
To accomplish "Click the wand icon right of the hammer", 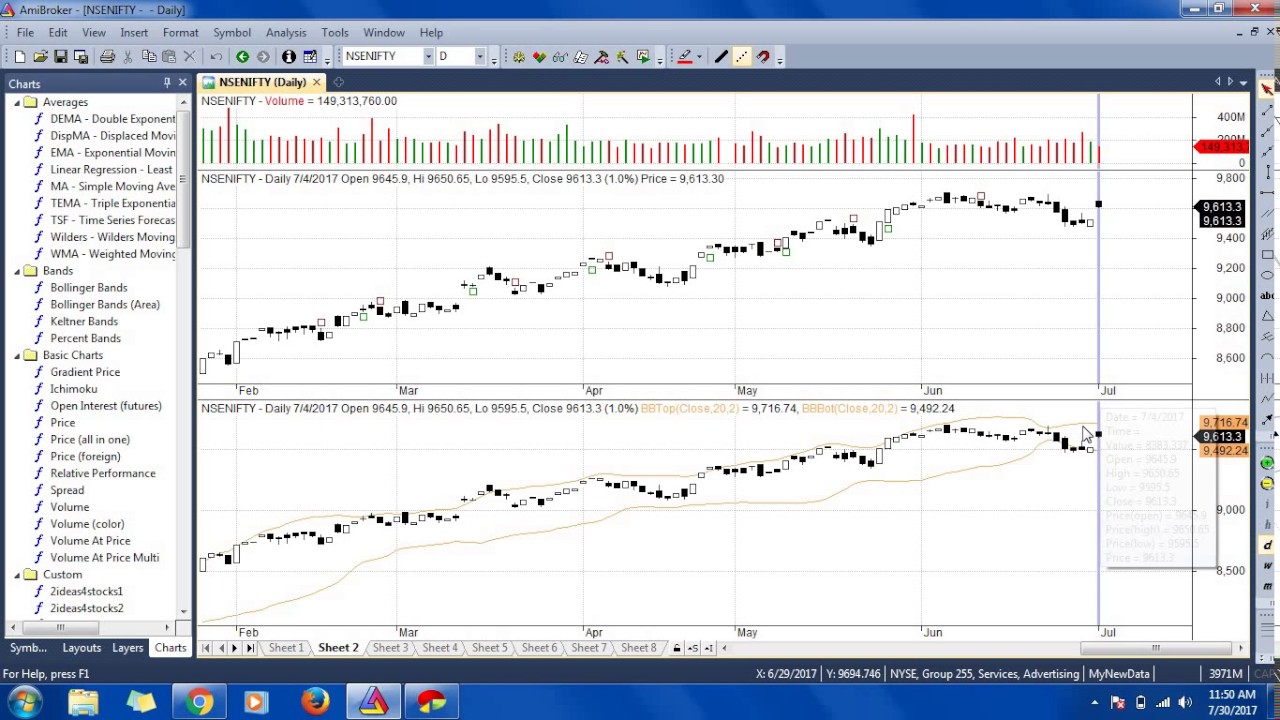I will (x=622, y=57).
